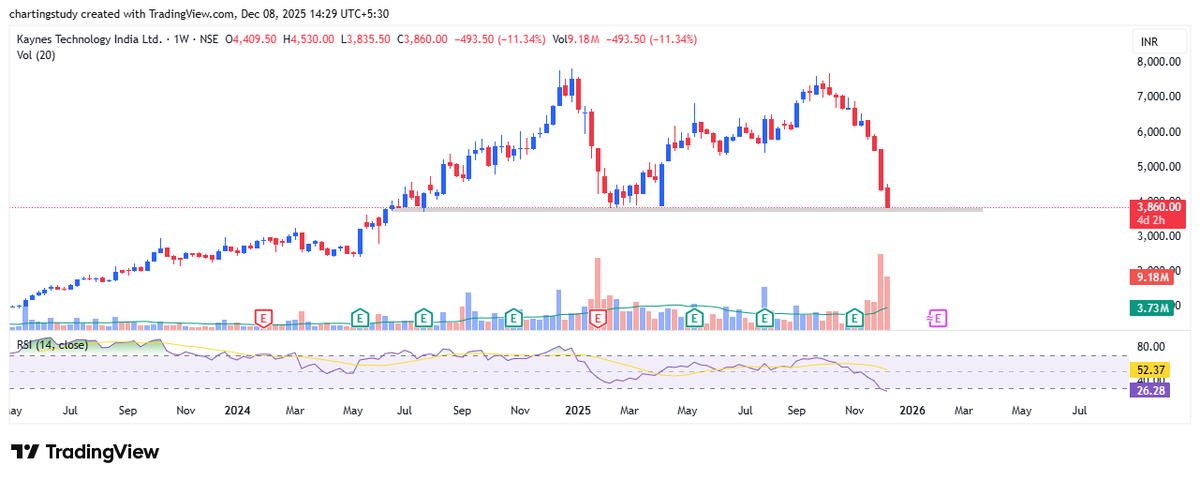The width and height of the screenshot is (1200, 480).
Task: Click the open value O4,409.50
Action: pyautogui.click(x=253, y=39)
